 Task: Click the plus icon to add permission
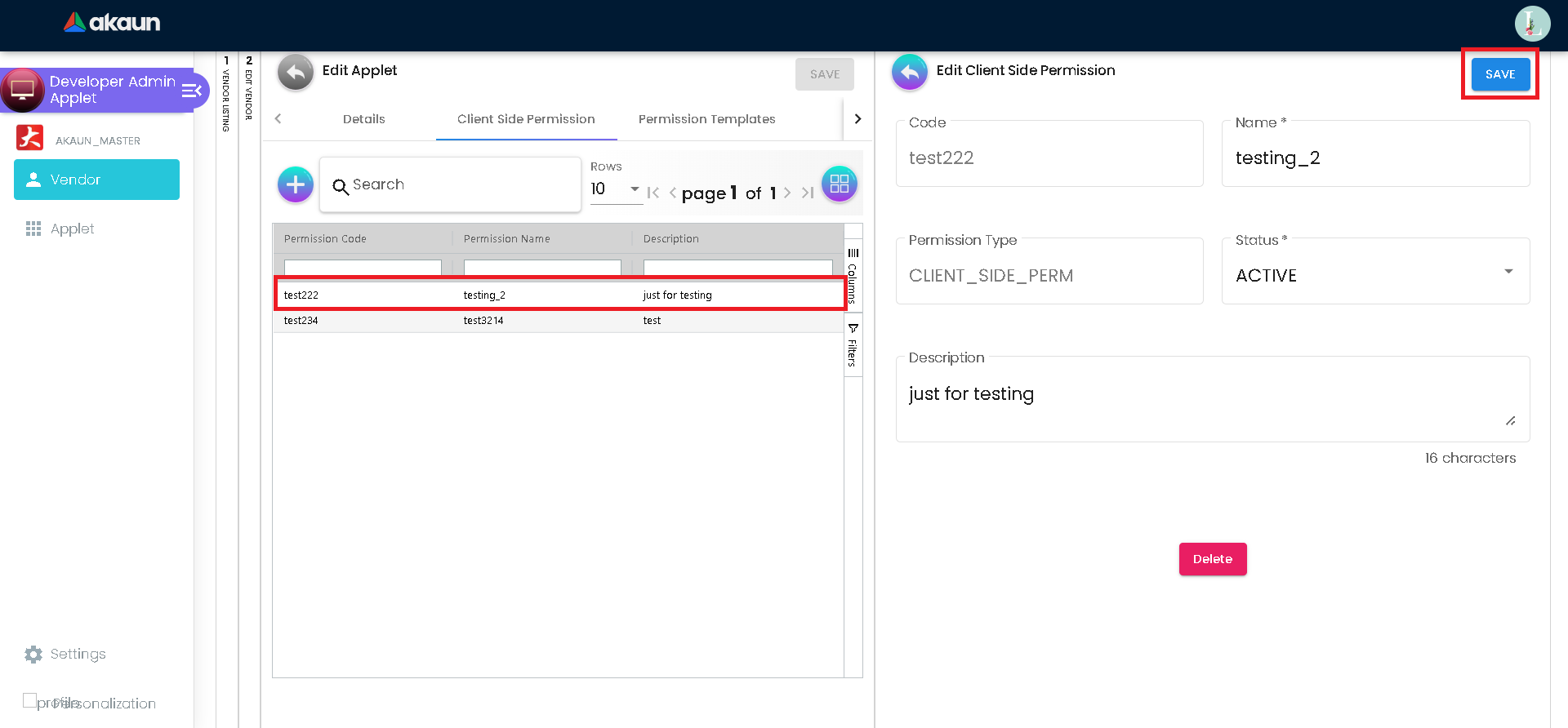[295, 184]
